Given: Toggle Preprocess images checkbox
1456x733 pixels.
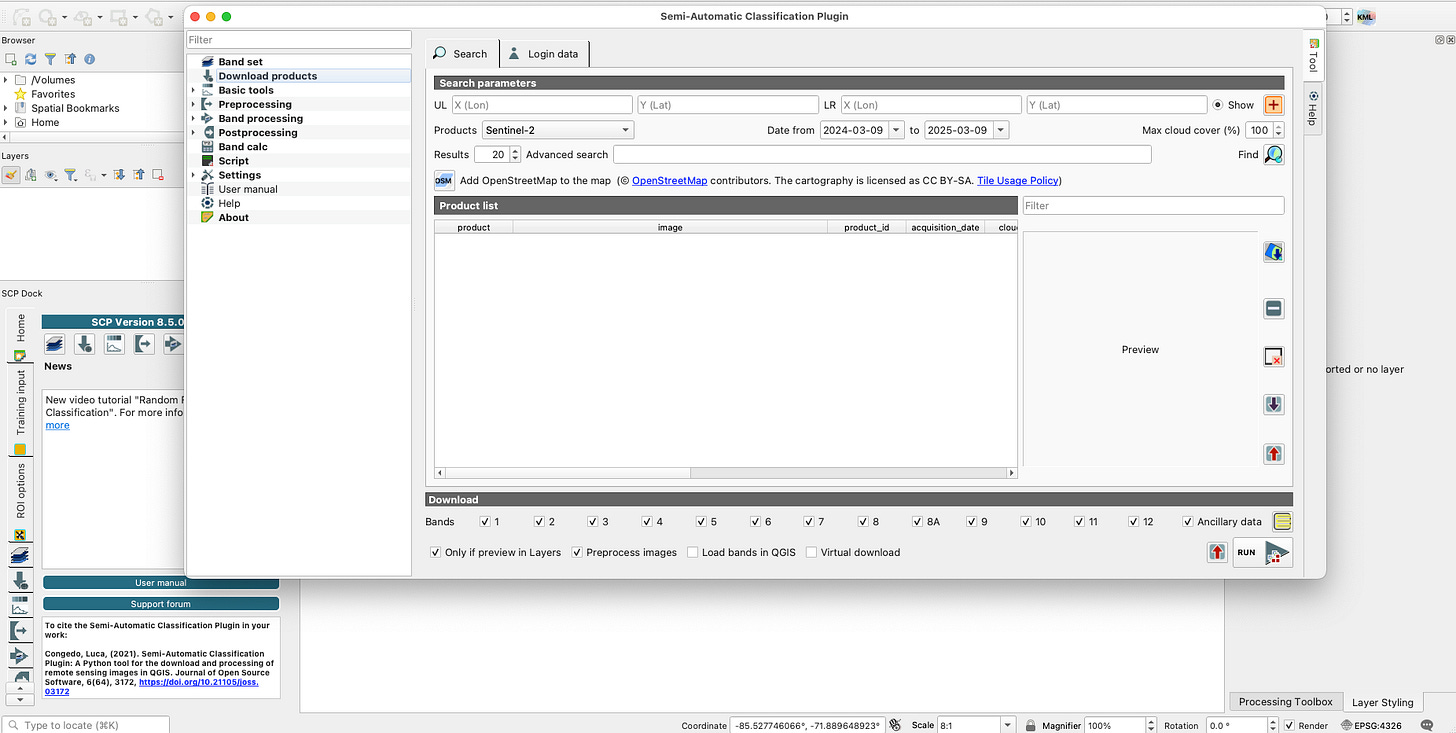Looking at the screenshot, I should 577,552.
